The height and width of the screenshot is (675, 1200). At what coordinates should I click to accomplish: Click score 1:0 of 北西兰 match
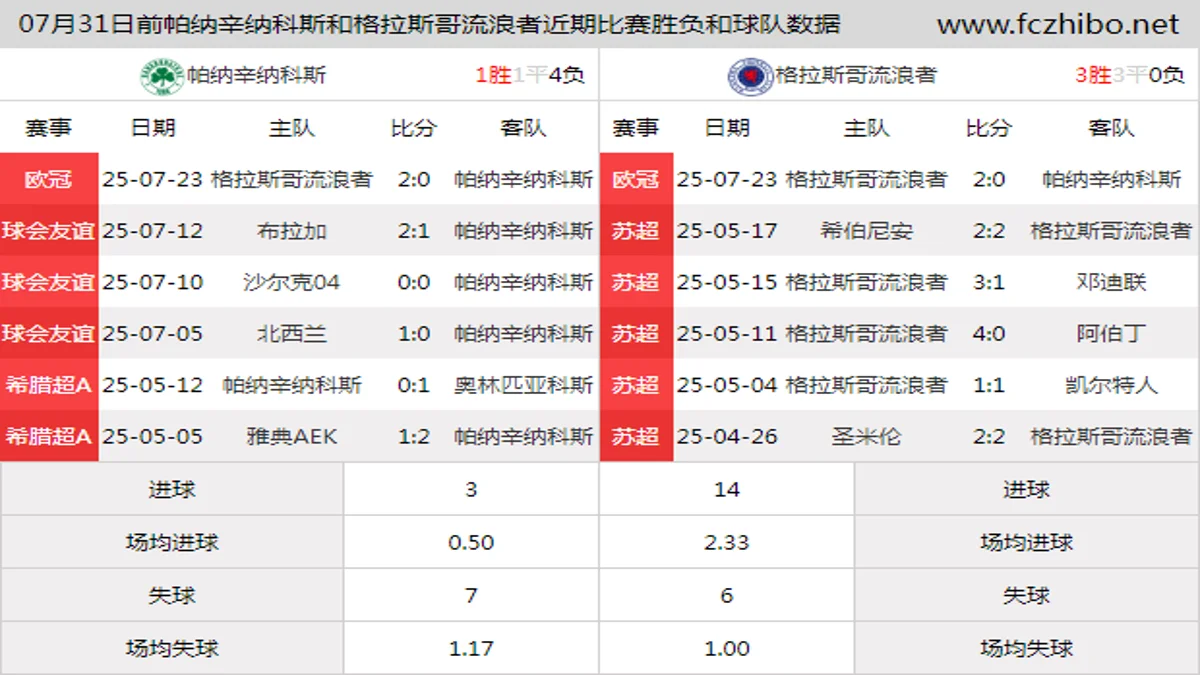pyautogui.click(x=414, y=333)
